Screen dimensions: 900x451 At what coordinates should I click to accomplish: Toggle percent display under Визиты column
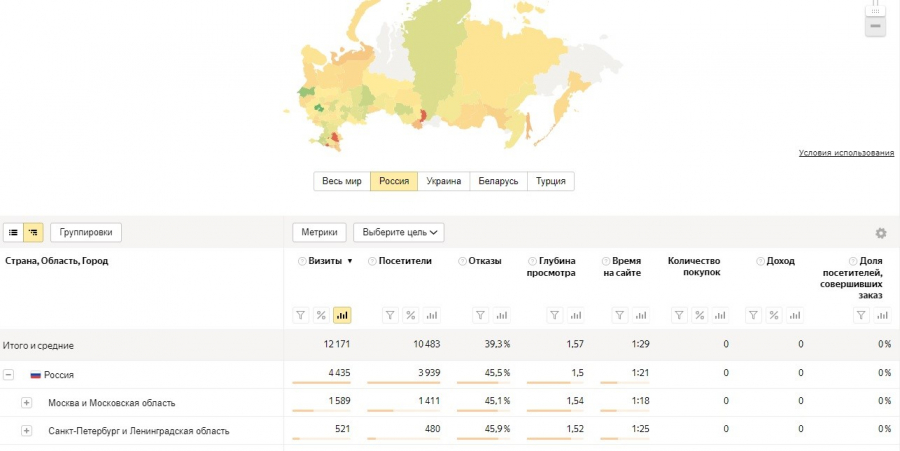point(321,315)
